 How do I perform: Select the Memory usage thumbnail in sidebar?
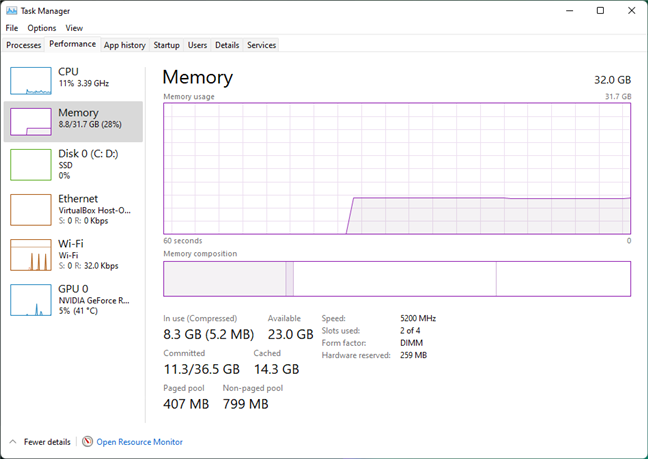tap(30, 121)
